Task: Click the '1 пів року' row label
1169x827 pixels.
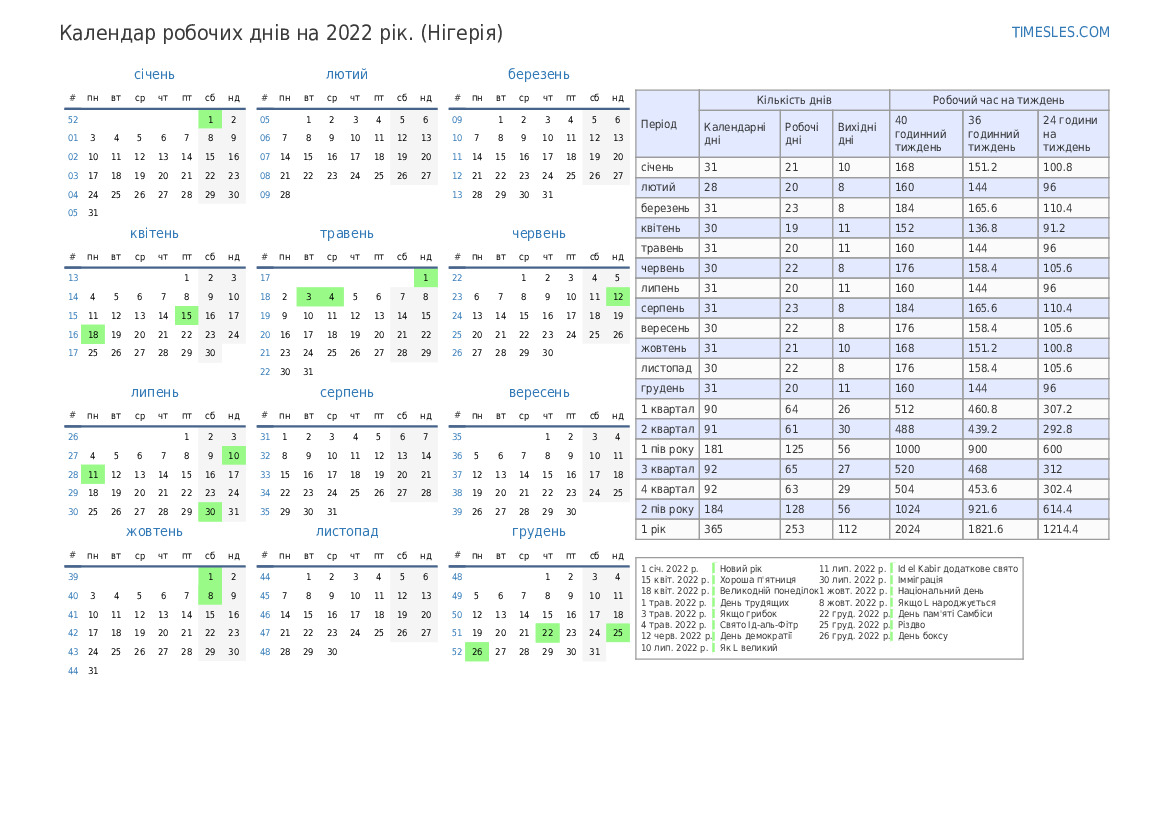Action: (667, 450)
